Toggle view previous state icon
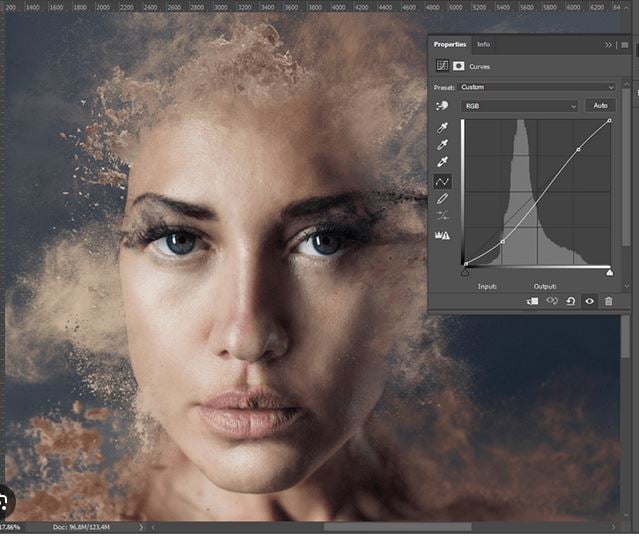 point(551,301)
